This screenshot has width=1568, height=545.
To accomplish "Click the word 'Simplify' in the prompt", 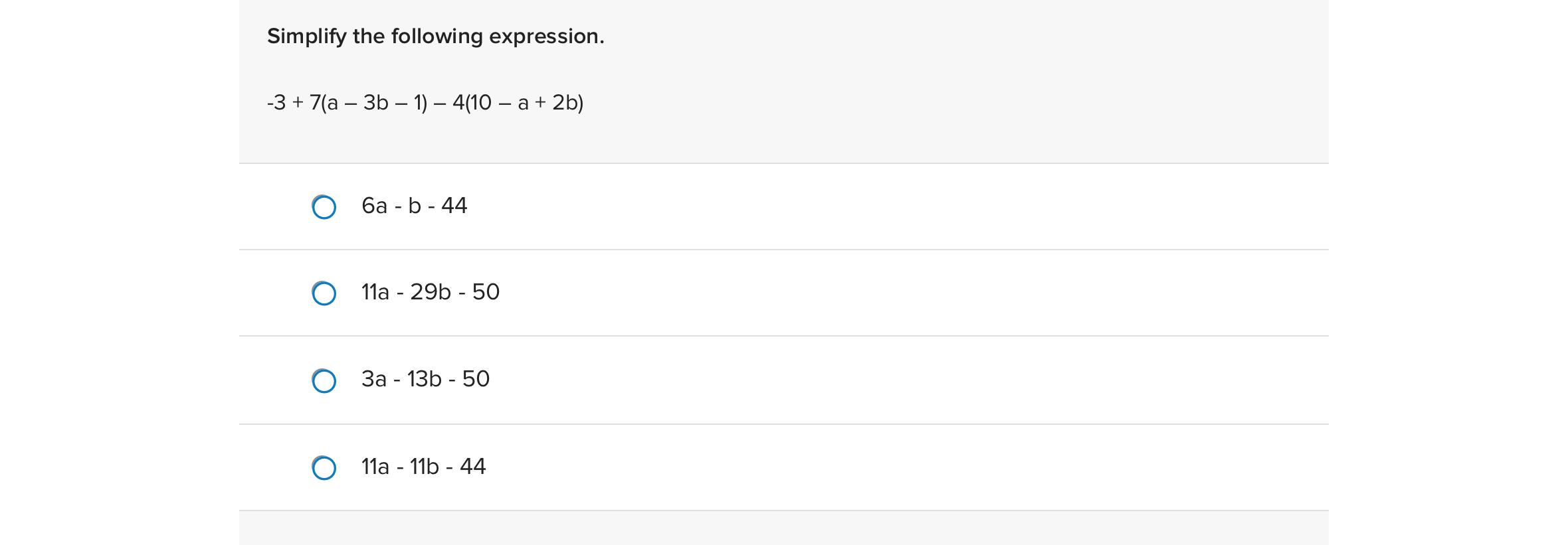I will coord(307,37).
